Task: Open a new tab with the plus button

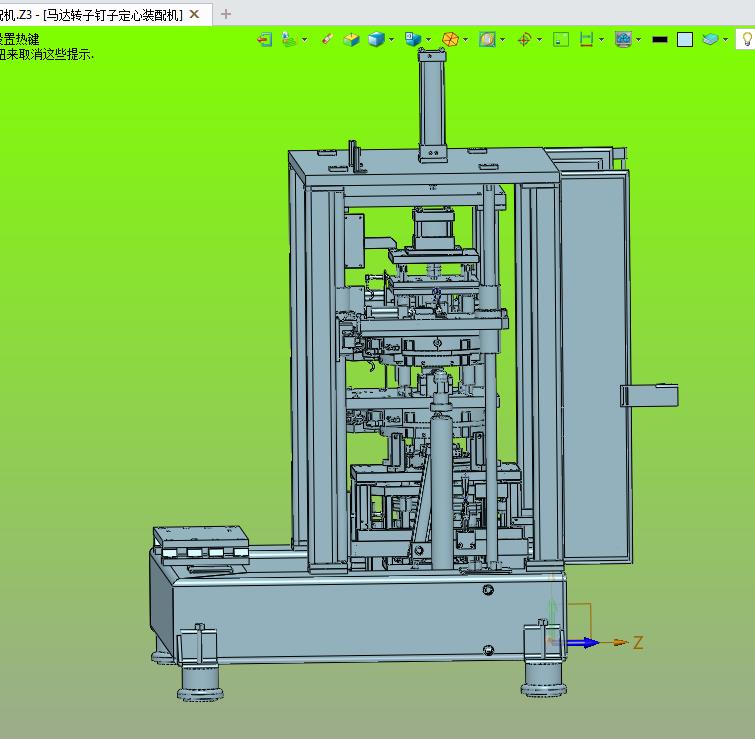Action: [226, 14]
